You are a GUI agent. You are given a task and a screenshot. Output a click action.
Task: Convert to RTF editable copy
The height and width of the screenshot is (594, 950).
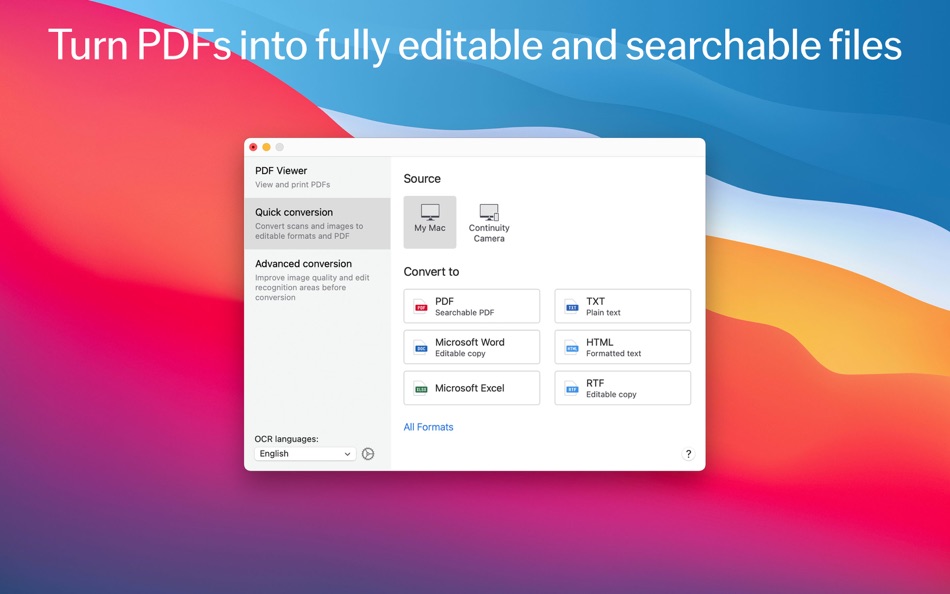tap(622, 388)
